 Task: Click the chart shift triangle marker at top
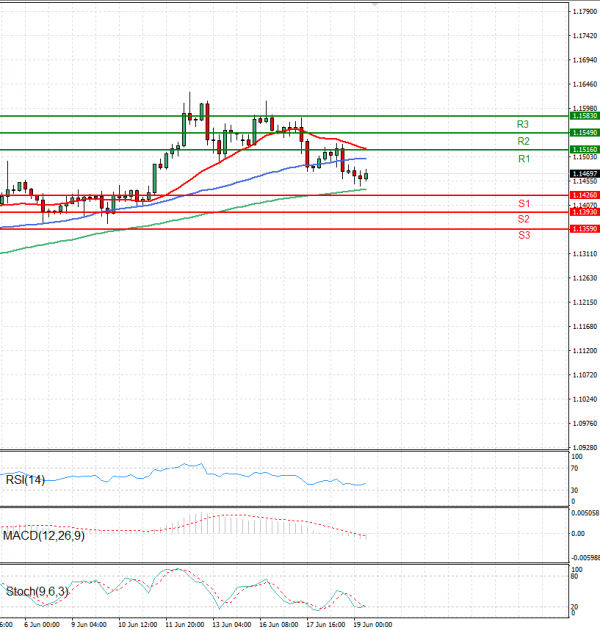[375, 4]
